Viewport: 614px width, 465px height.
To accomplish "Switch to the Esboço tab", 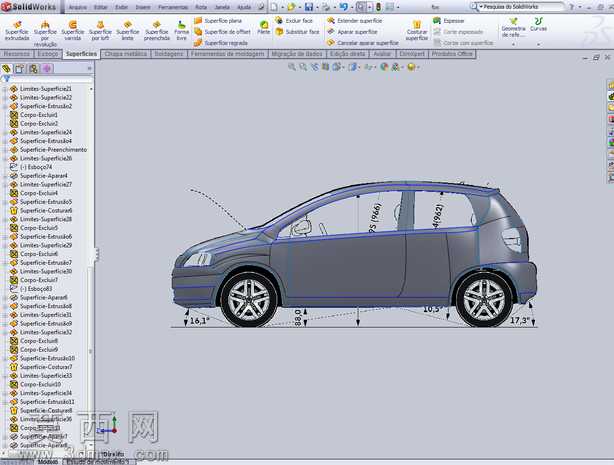I will coord(48,54).
